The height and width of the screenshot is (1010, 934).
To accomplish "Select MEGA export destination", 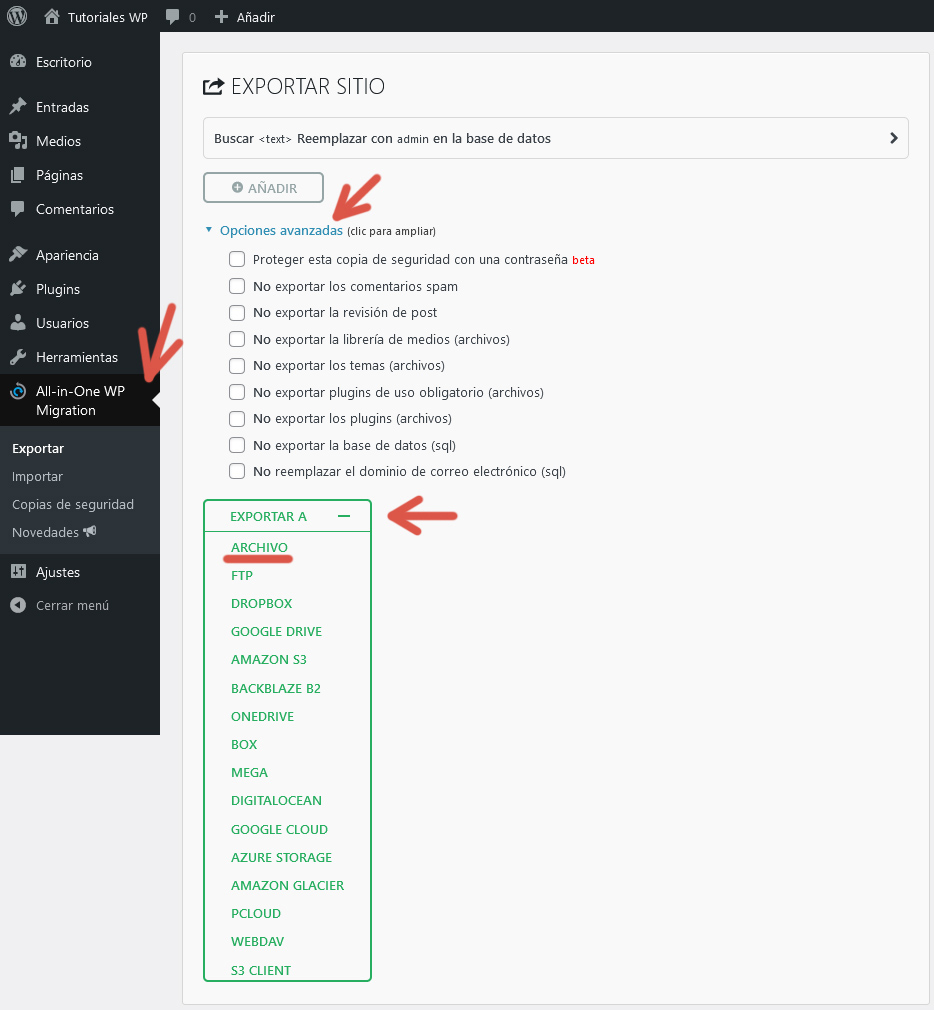I will pyautogui.click(x=249, y=772).
